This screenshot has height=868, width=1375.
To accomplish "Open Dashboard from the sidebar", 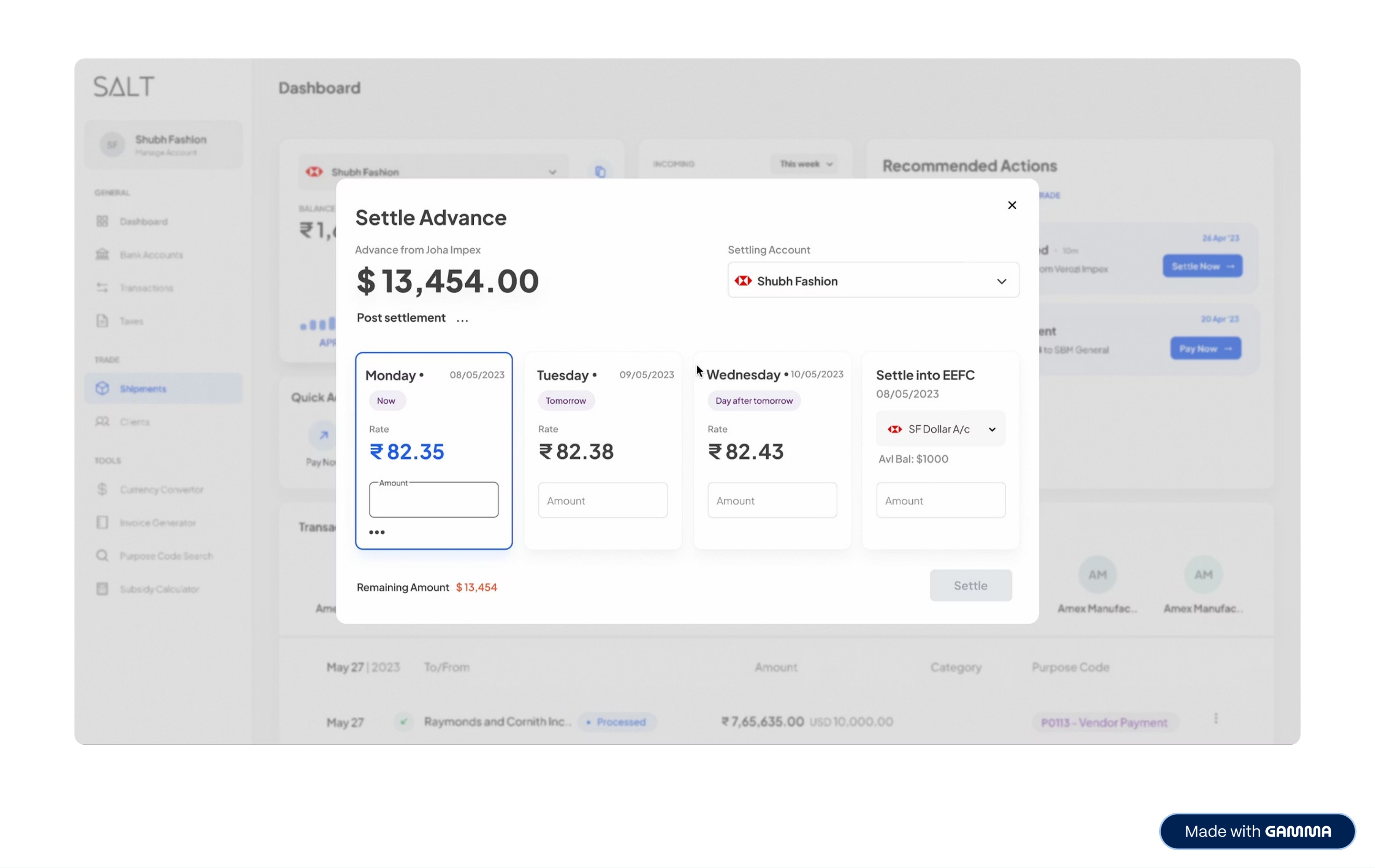I will 143,221.
